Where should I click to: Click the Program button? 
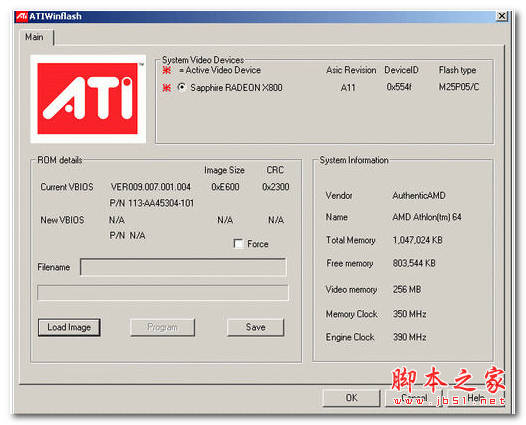coord(162,327)
